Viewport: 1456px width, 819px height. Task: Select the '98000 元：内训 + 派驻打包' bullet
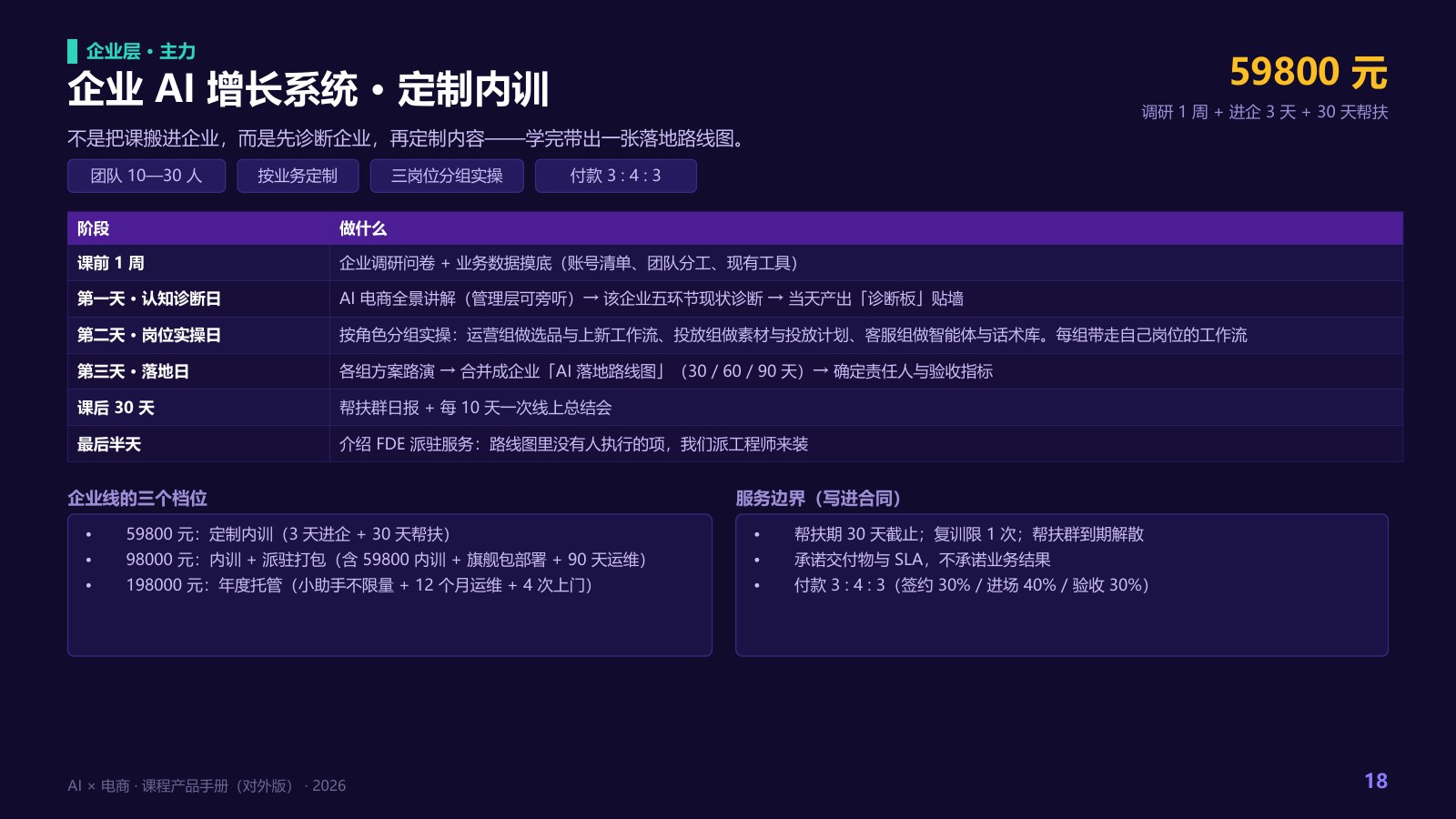pos(386,560)
